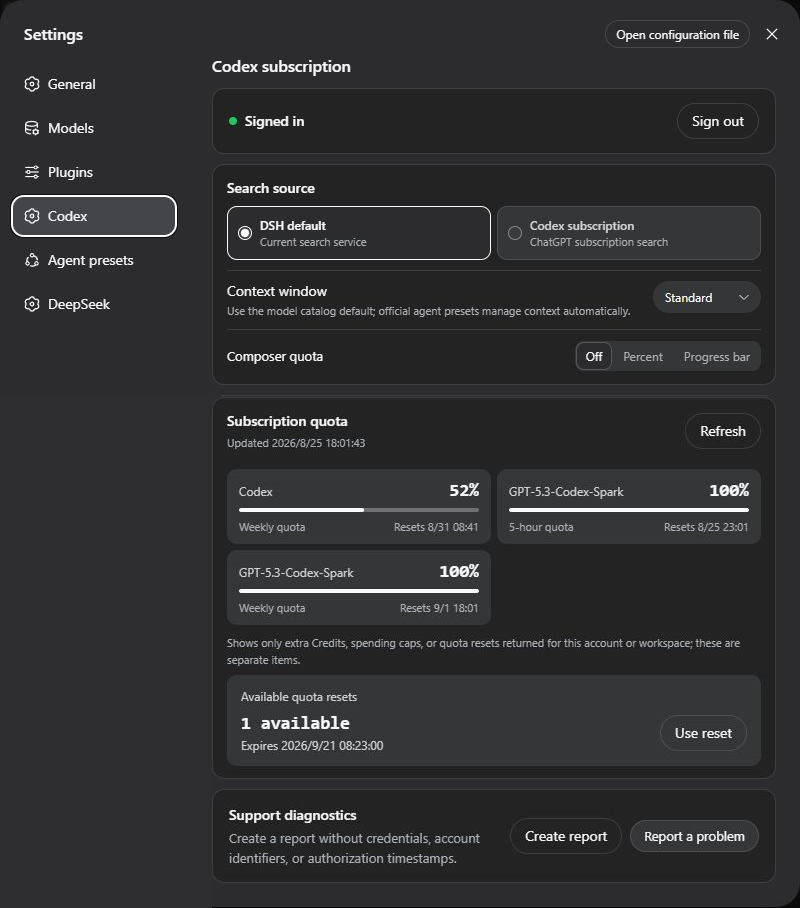Select the DSH default search source

[x=359, y=233]
